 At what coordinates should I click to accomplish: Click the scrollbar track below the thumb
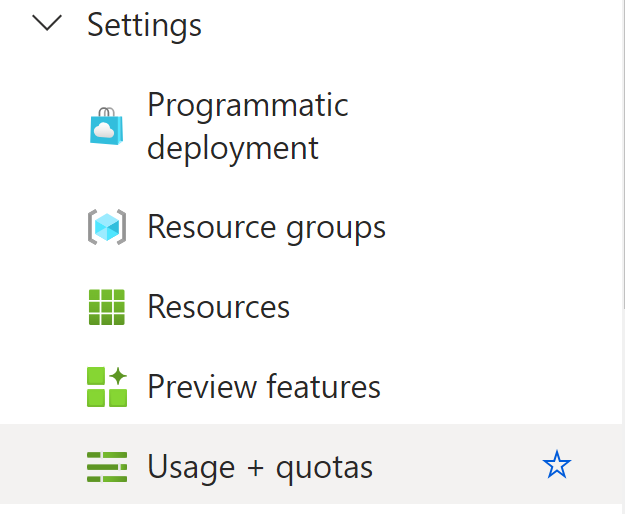click(623, 410)
